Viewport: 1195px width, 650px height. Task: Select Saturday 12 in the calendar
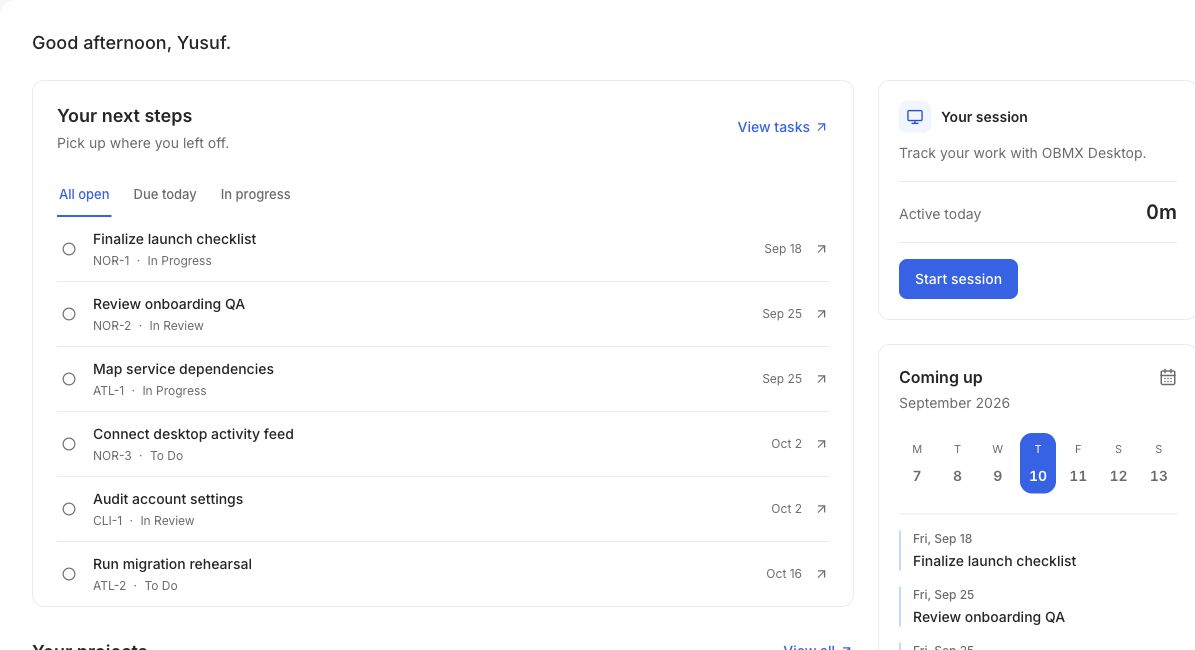point(1118,463)
